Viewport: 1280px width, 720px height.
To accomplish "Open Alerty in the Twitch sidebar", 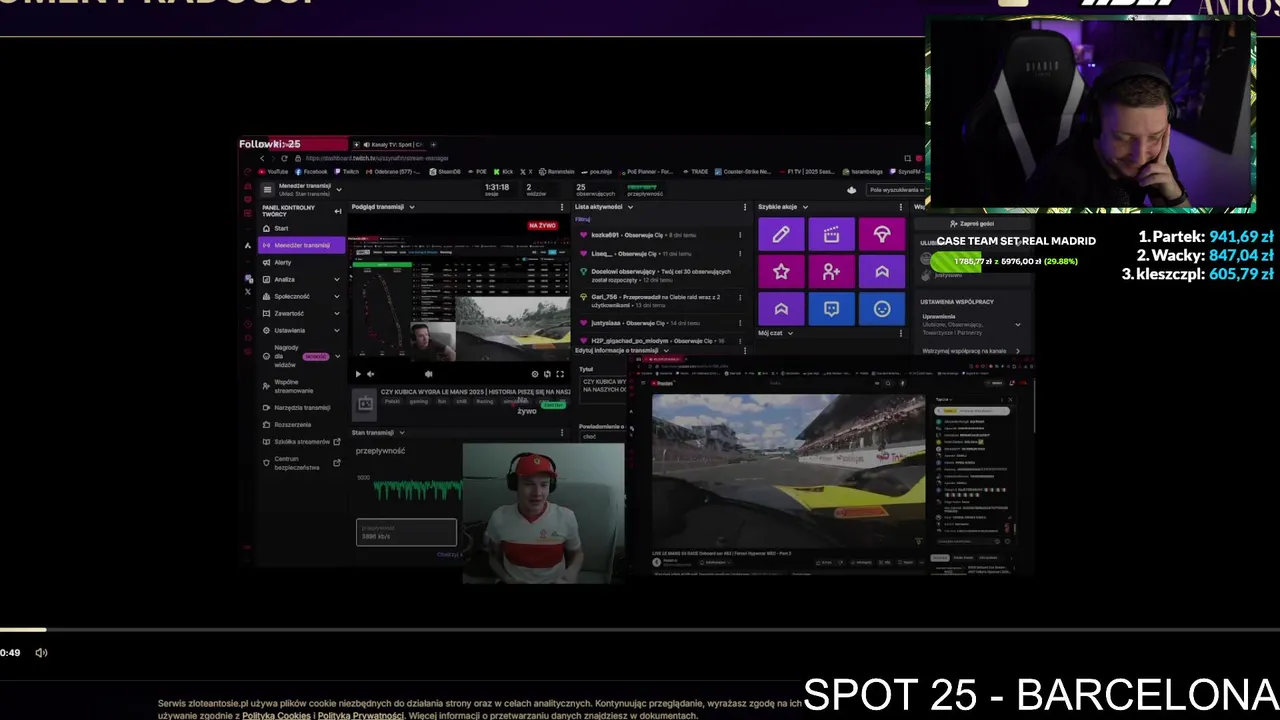I will 283,262.
